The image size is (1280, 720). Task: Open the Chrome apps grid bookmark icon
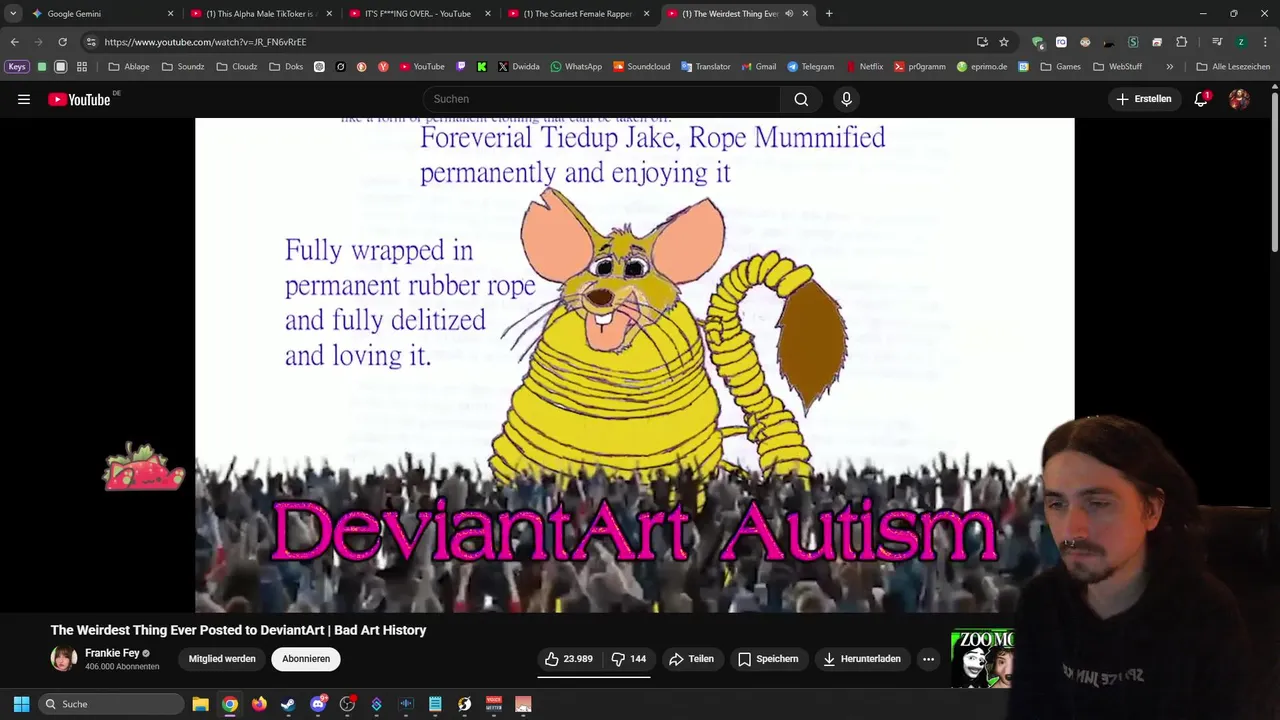tap(82, 67)
